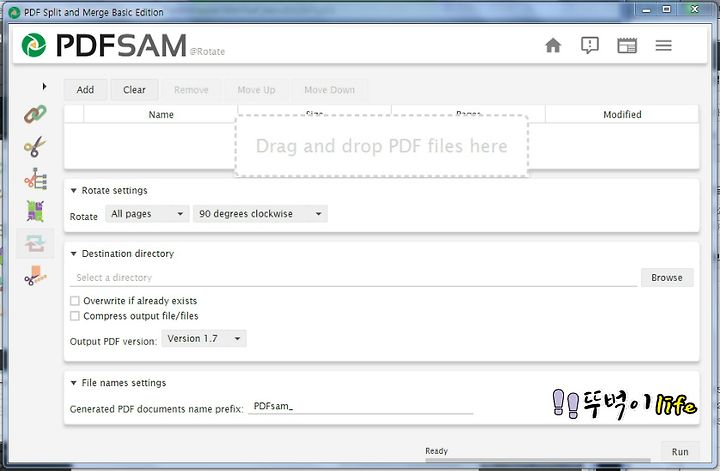
Task: Sort by the Name column header
Action: point(161,114)
